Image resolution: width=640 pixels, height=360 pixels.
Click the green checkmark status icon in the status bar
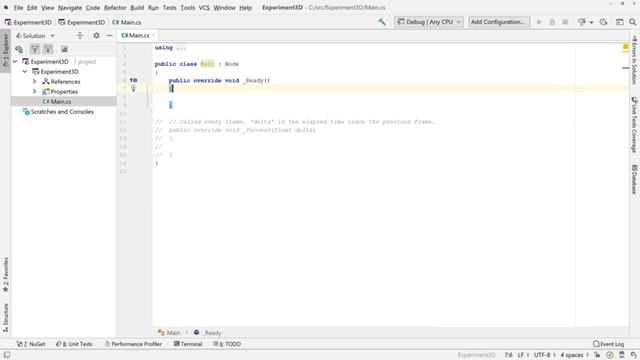point(609,355)
